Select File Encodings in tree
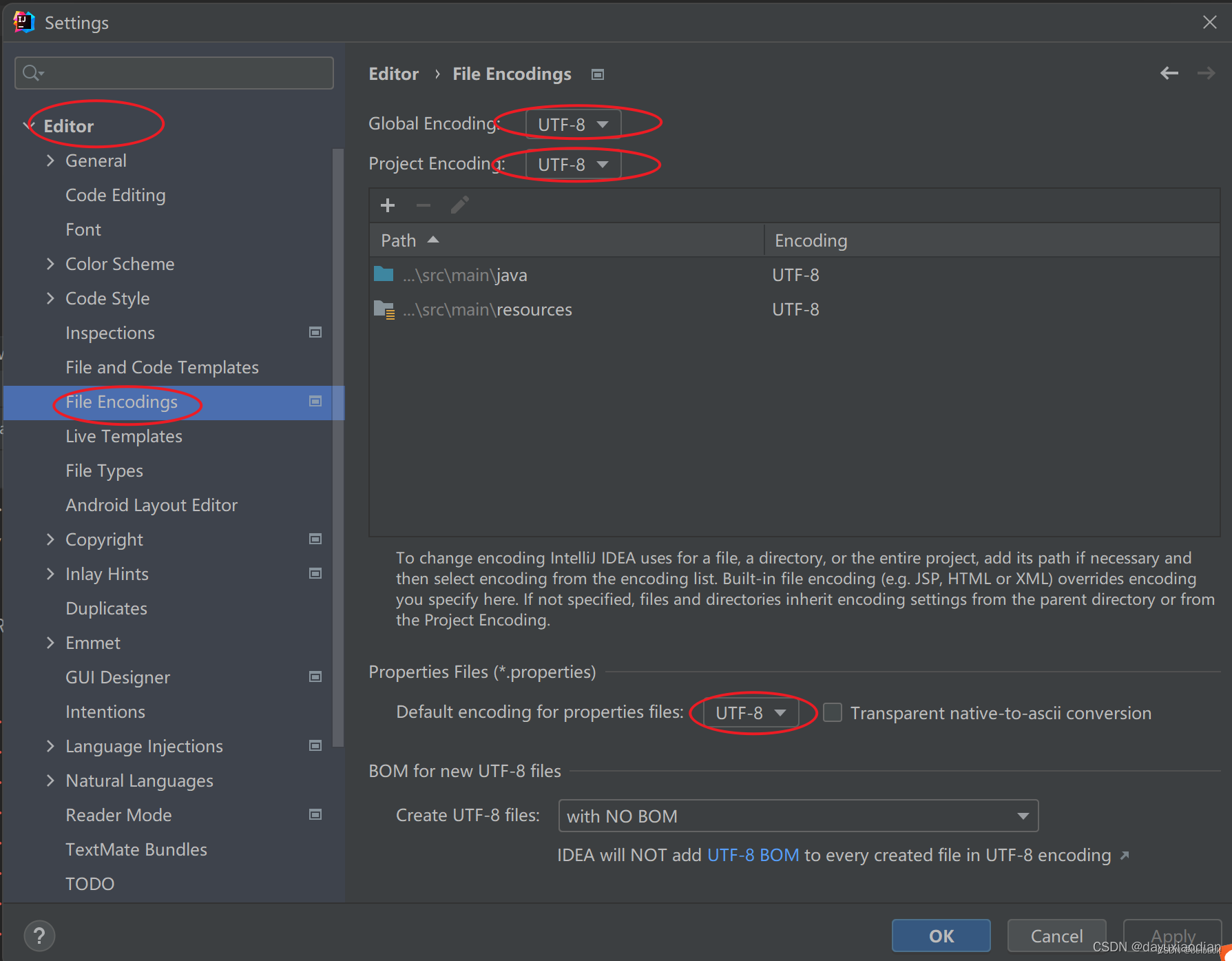Screen dimensions: 1232x961 (122, 402)
